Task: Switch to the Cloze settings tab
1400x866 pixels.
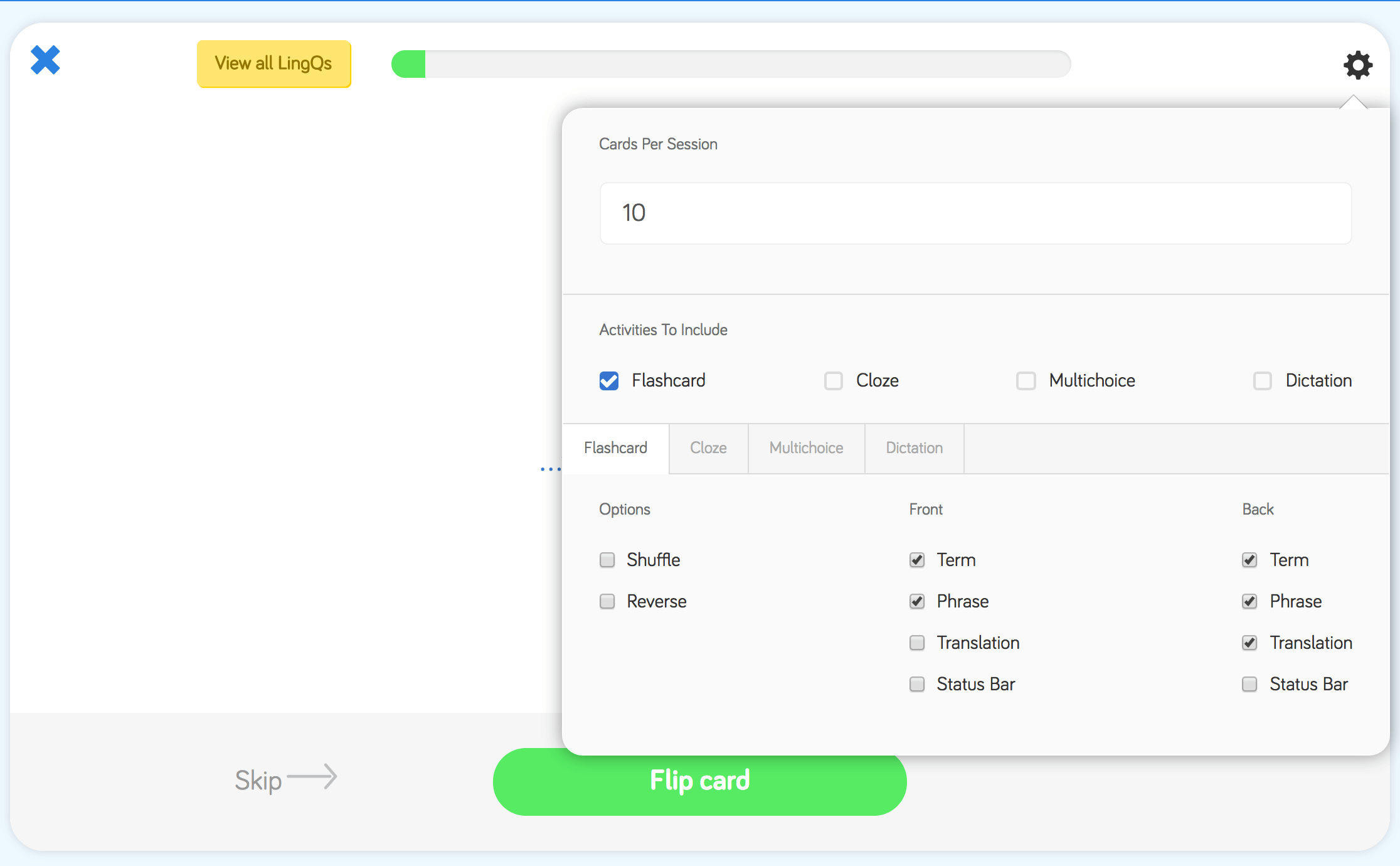Action: [708, 448]
